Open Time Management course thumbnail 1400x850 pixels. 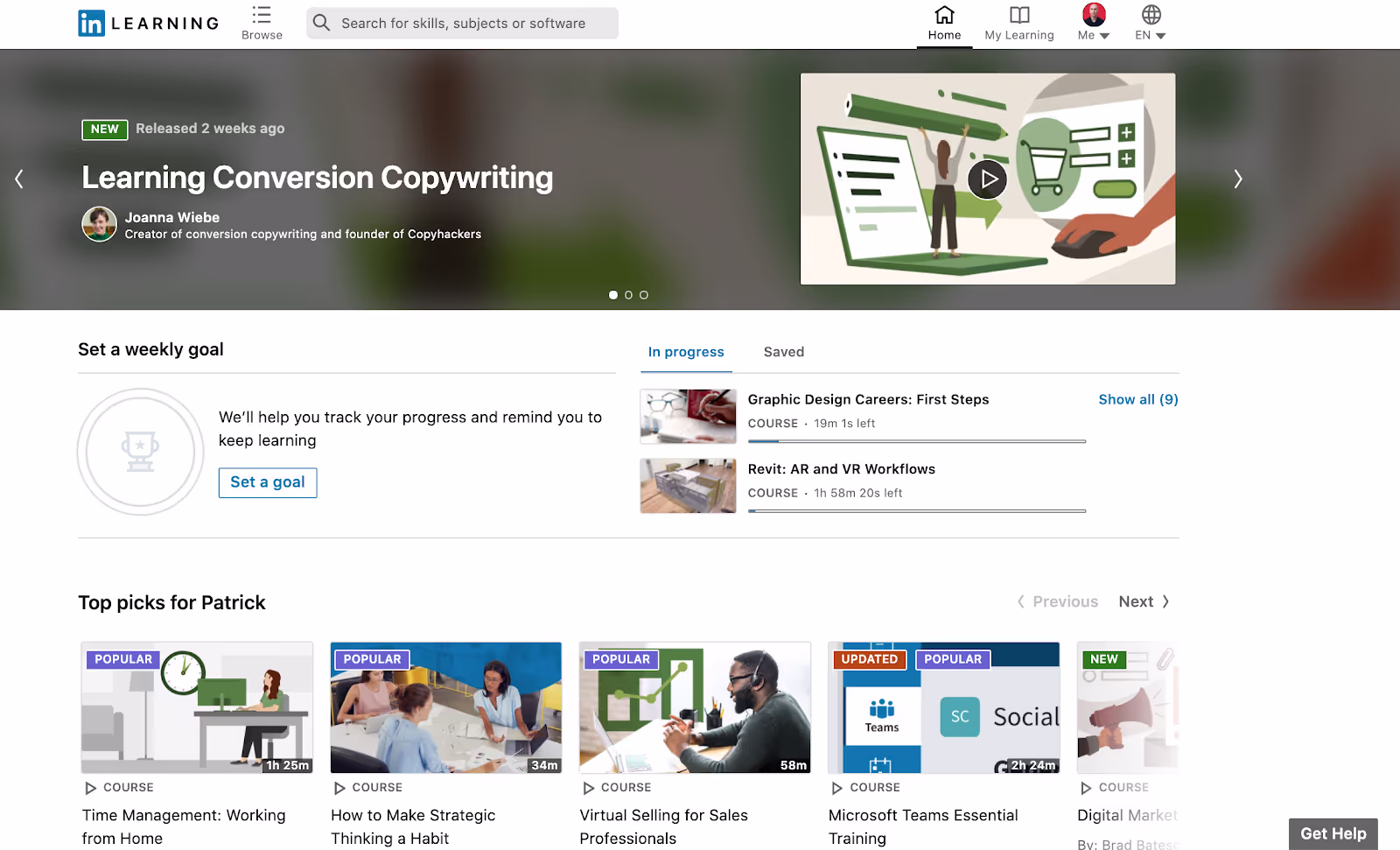(197, 707)
